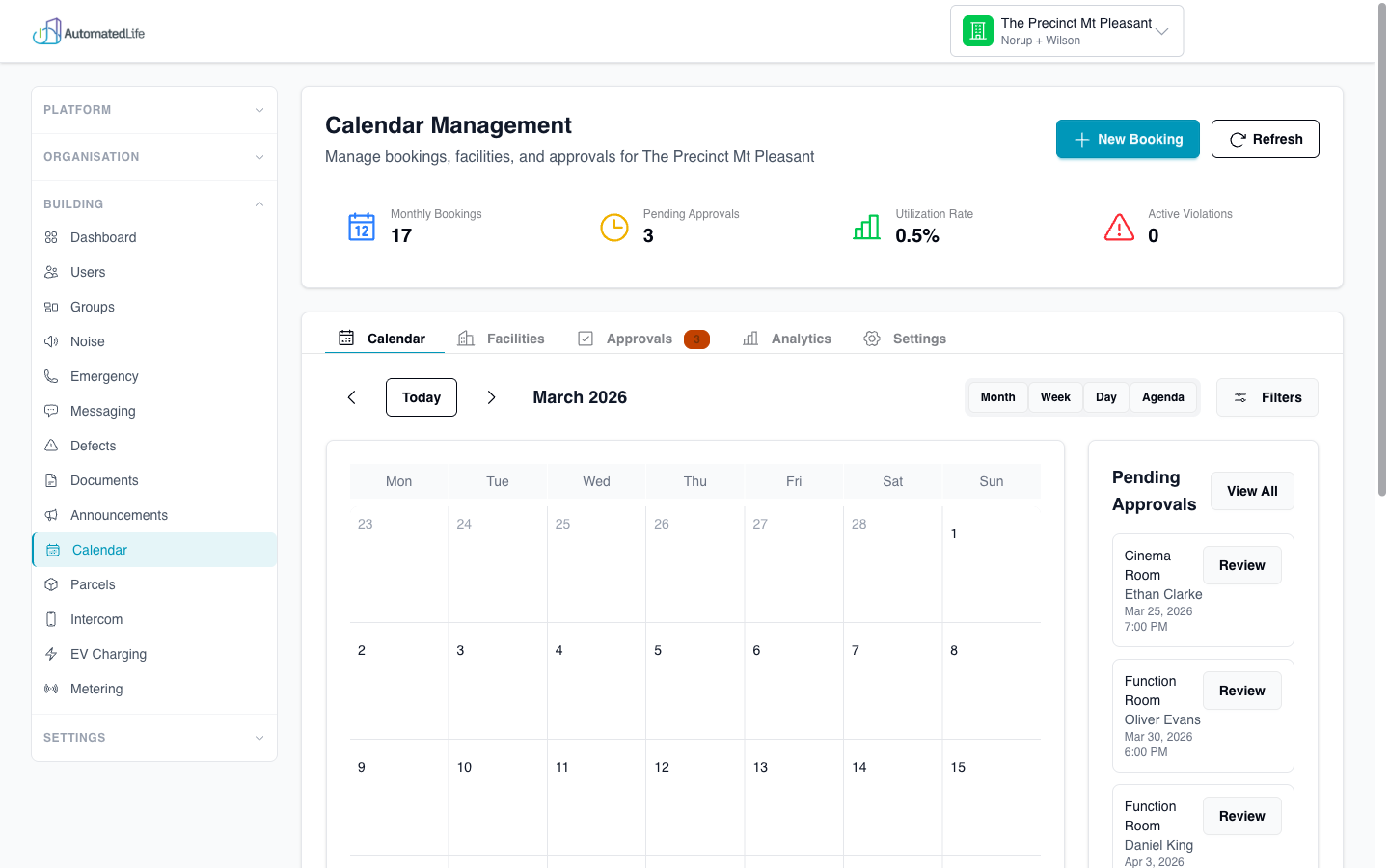Switch calendar to Day view
The width and height of the screenshot is (1389, 868).
(x=1105, y=397)
